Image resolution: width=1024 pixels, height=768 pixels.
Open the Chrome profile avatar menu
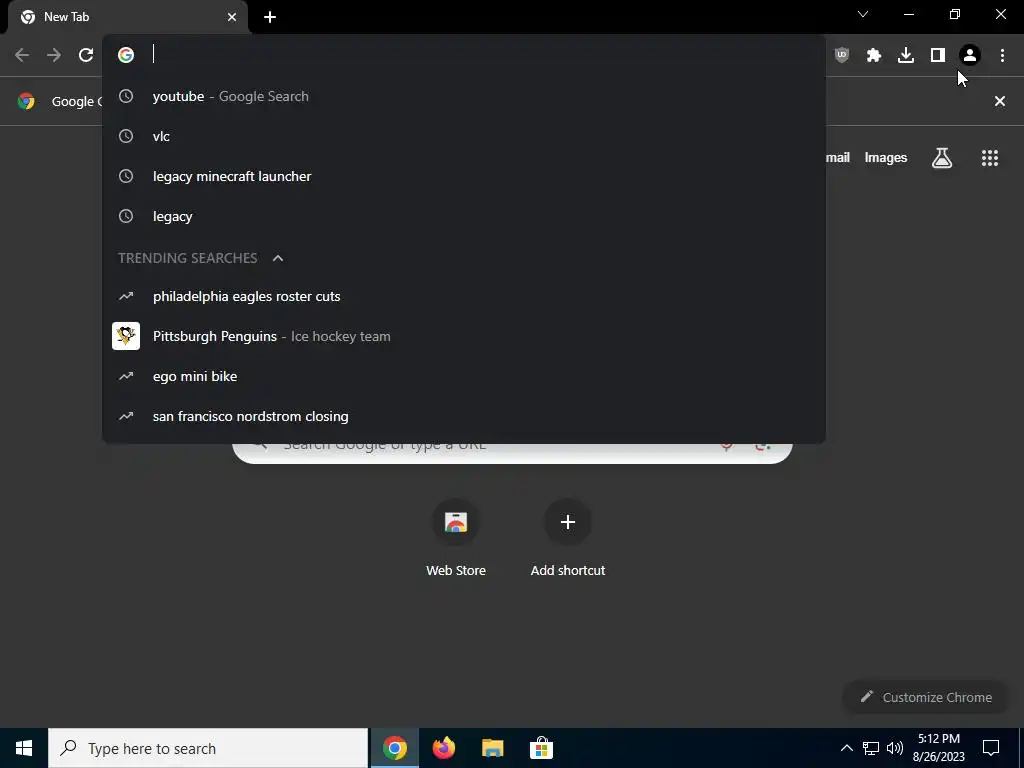(x=970, y=56)
